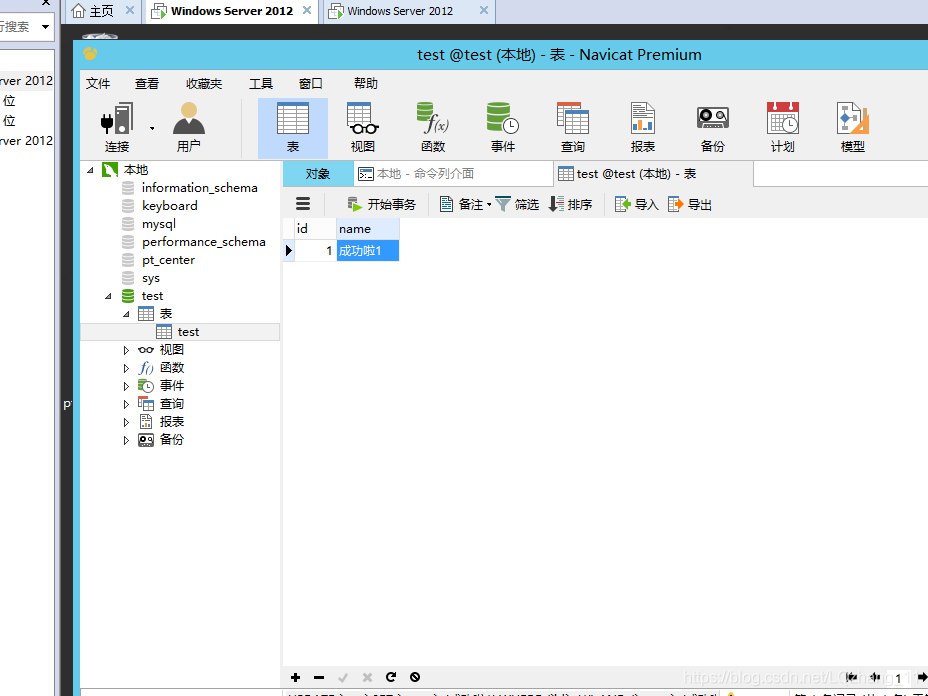The height and width of the screenshot is (696, 928).
Task: Open the Schedule (计划) toolbar button
Action: 782,128
